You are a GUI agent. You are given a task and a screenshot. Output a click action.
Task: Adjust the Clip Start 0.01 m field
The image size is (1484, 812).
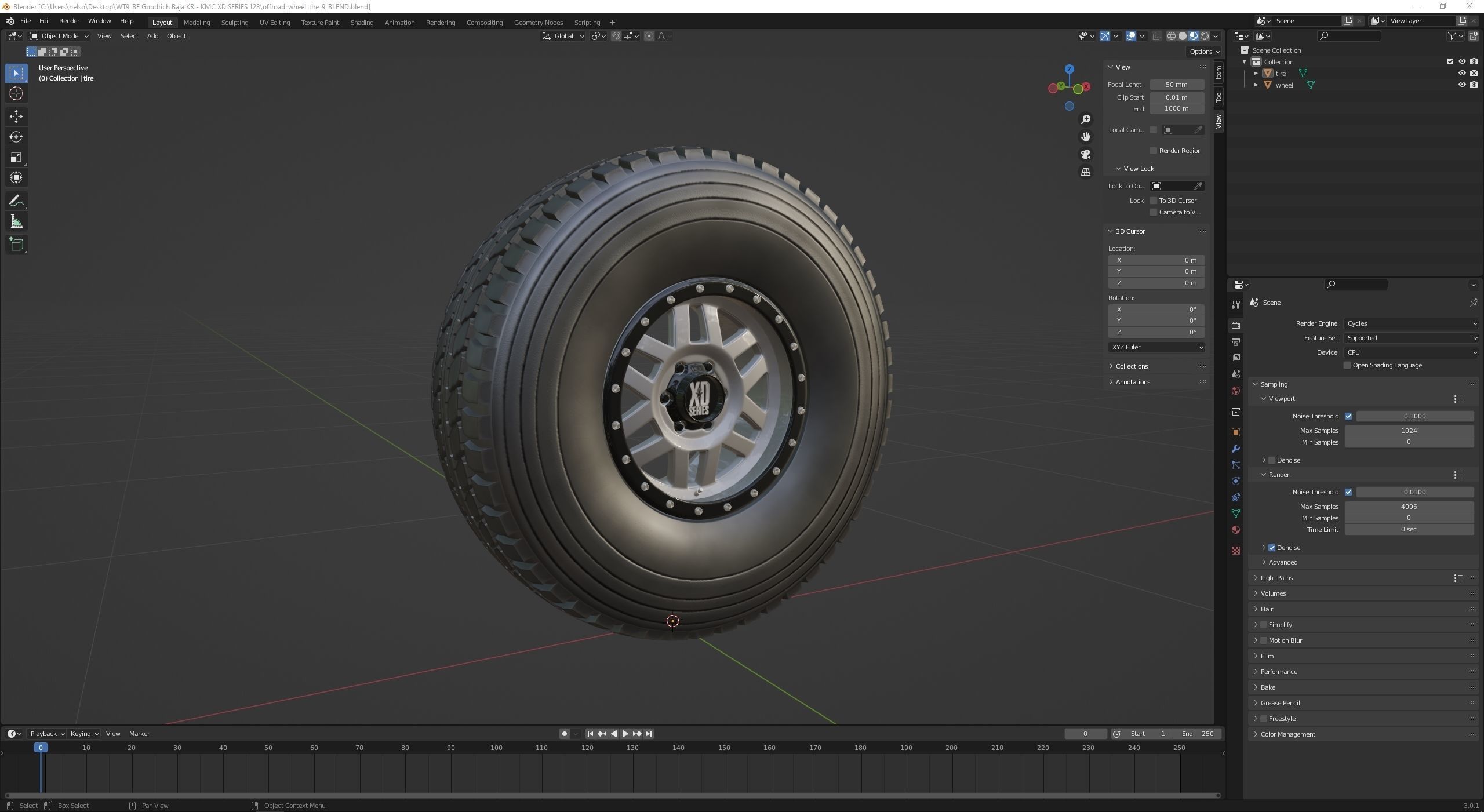(x=1177, y=97)
